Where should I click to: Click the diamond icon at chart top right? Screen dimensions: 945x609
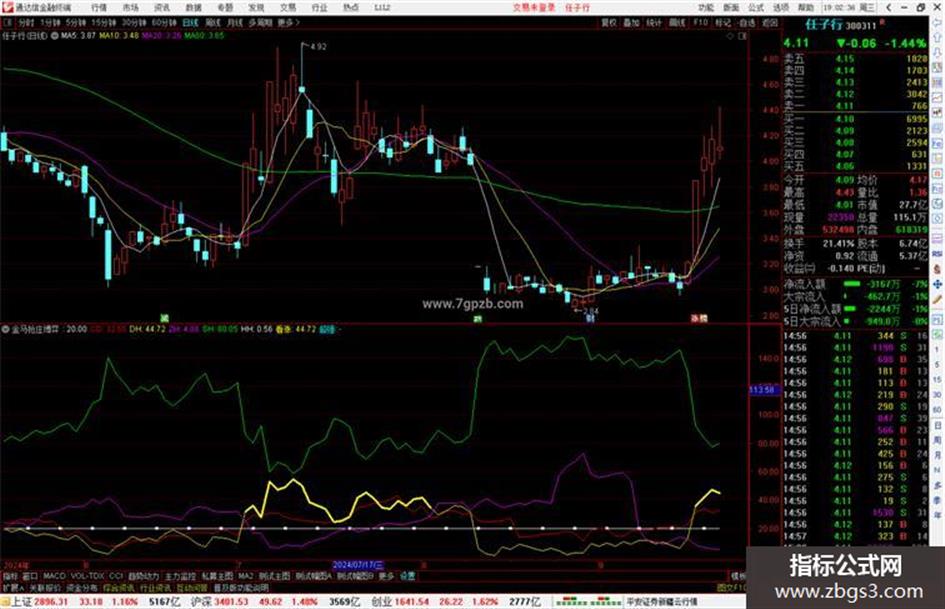[731, 36]
